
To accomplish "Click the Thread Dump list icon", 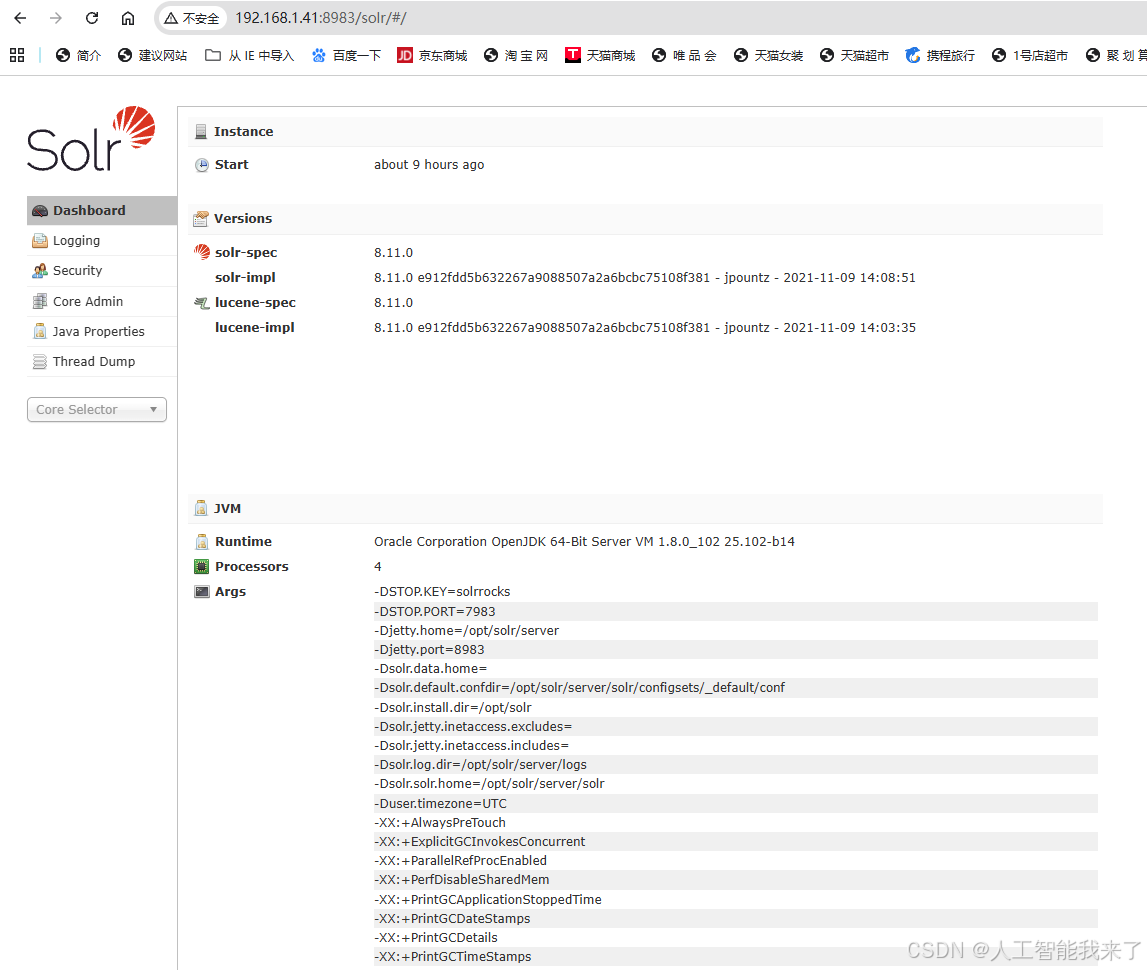I will (40, 361).
